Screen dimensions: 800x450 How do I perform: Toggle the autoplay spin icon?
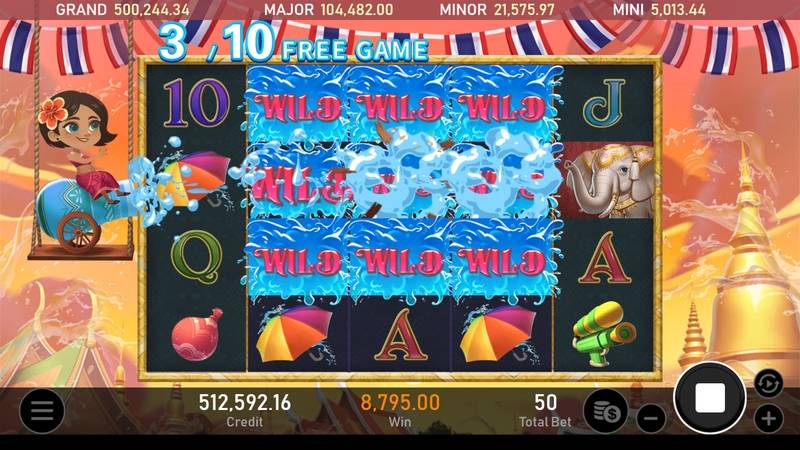[768, 383]
